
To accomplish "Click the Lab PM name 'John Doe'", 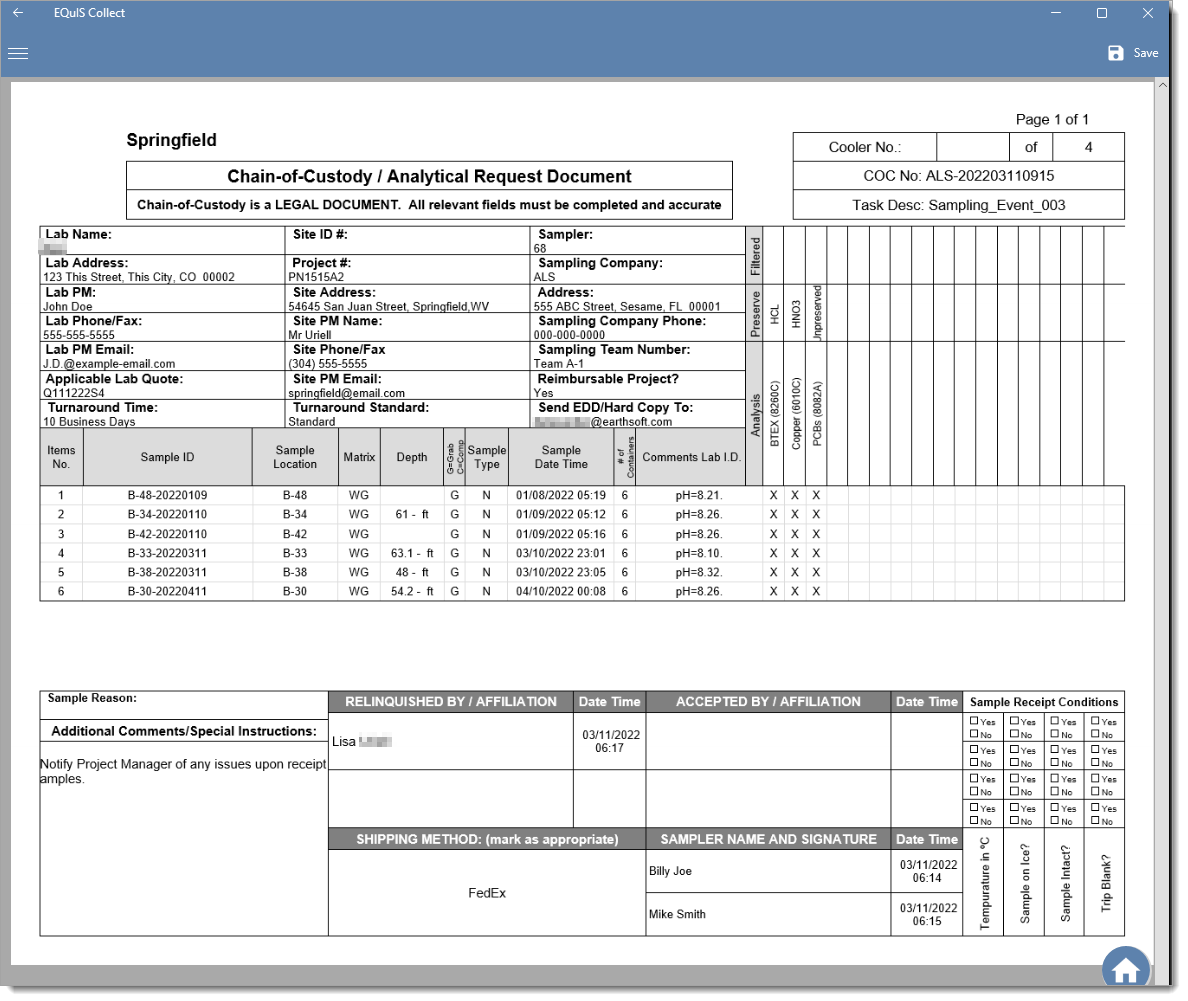I will point(67,307).
